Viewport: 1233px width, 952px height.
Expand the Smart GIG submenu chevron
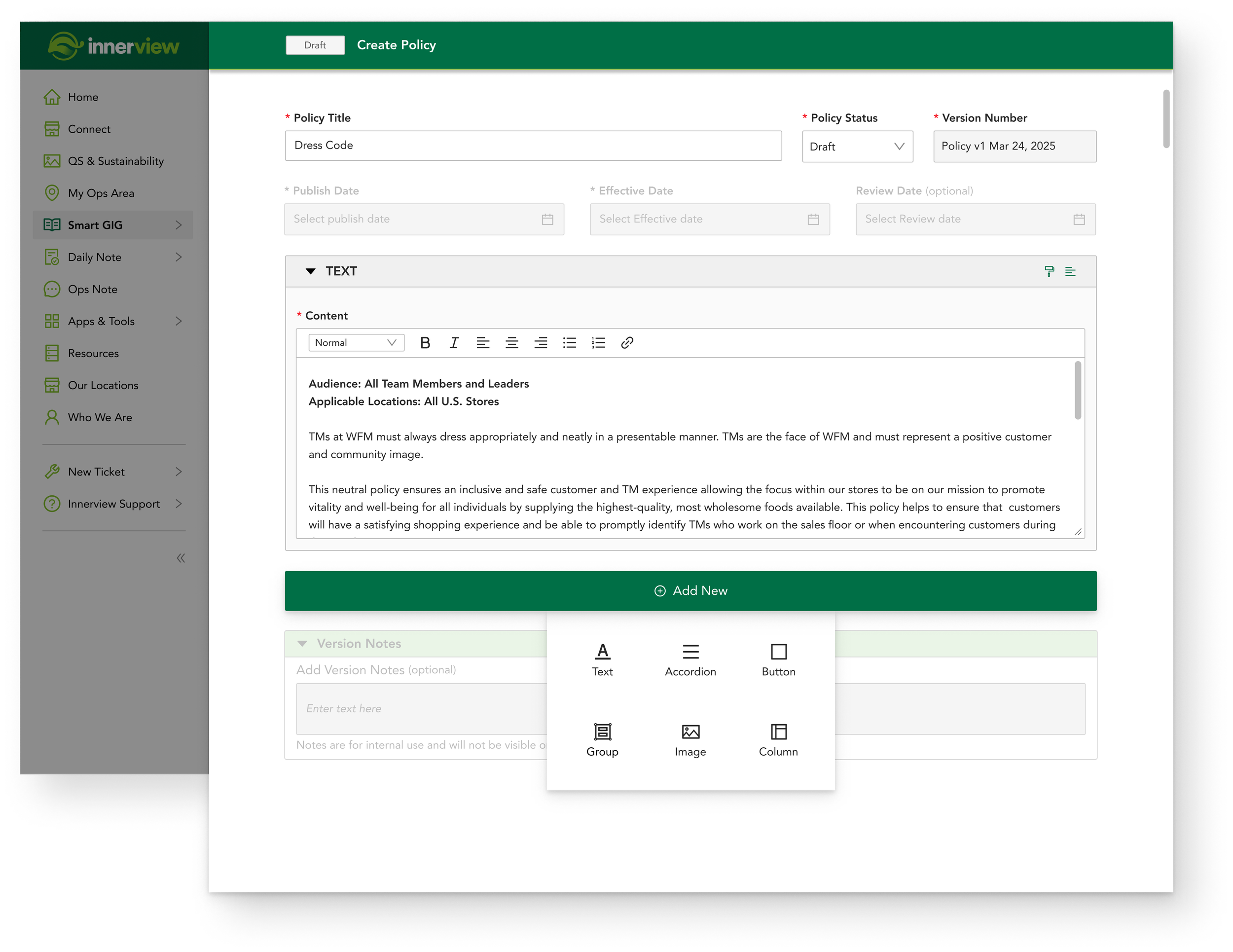[x=179, y=225]
